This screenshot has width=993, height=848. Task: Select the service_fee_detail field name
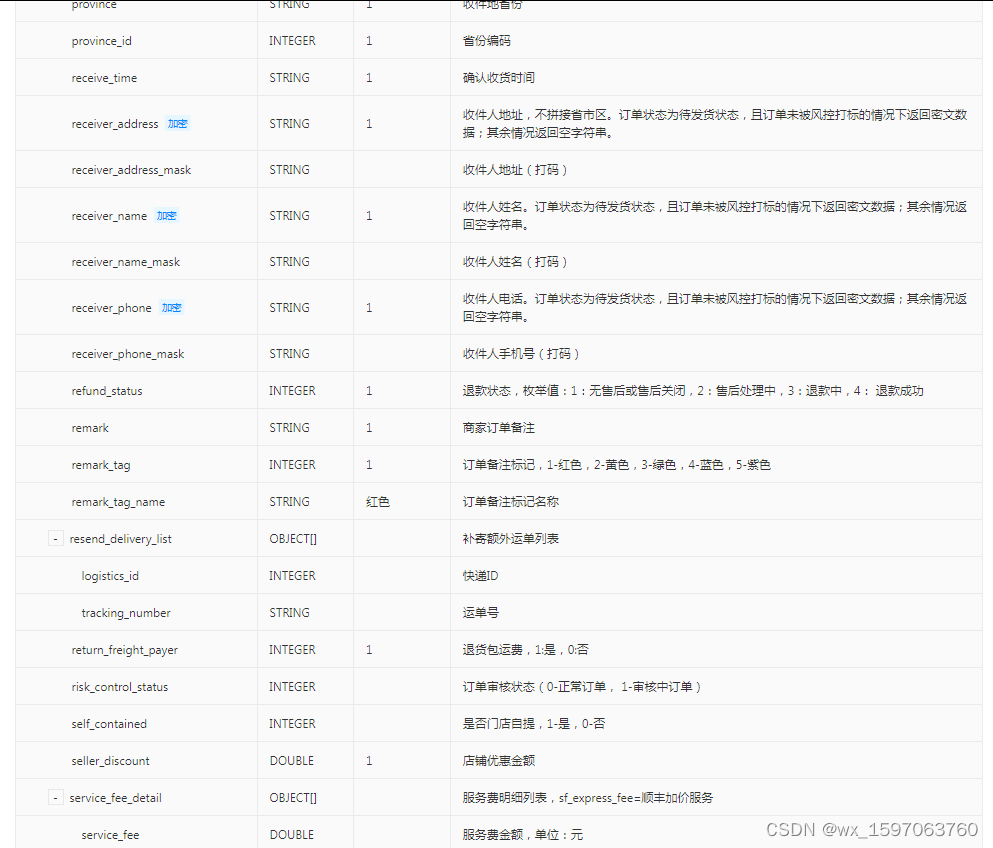click(115, 798)
